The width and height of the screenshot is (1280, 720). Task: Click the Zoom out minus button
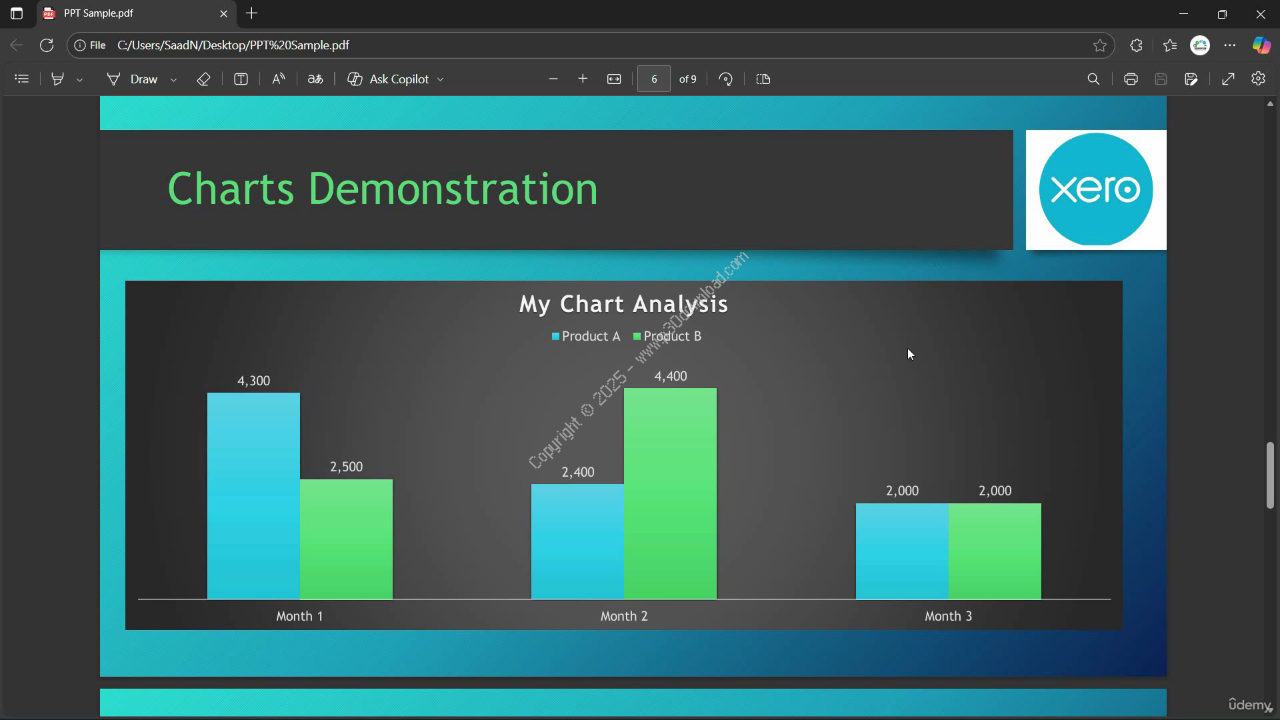(553, 79)
